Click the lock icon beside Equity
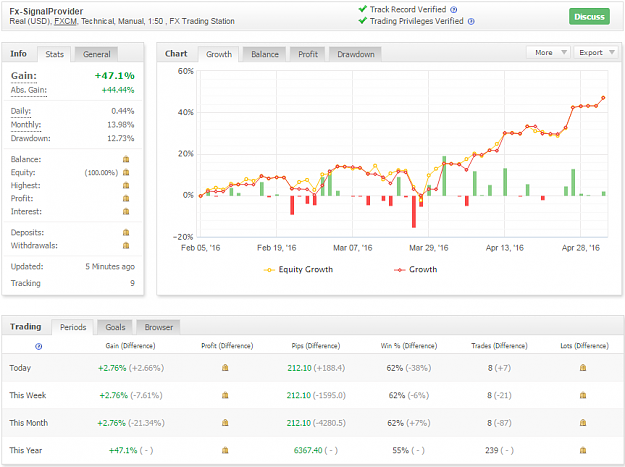Viewport: 625px width, 467px height. [126, 172]
